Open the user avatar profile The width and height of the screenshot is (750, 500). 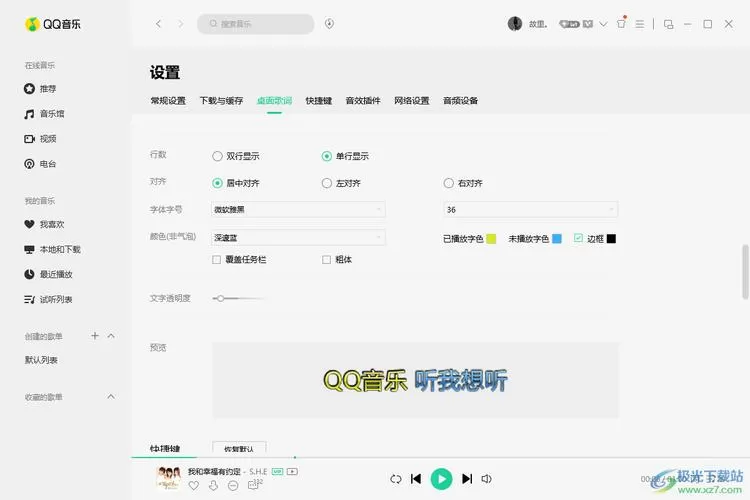tap(515, 23)
